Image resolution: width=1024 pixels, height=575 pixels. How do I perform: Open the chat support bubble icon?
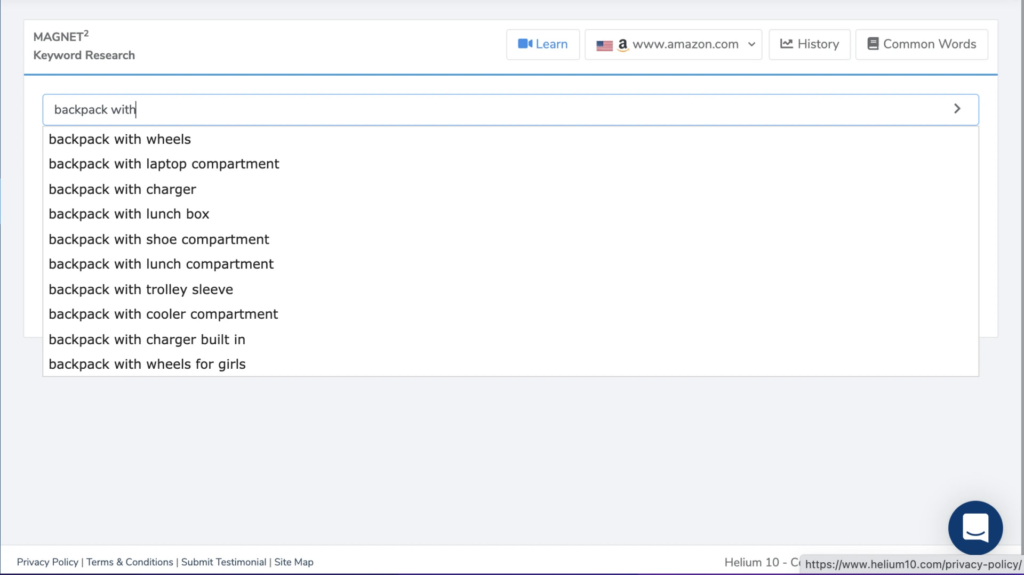[975, 527]
